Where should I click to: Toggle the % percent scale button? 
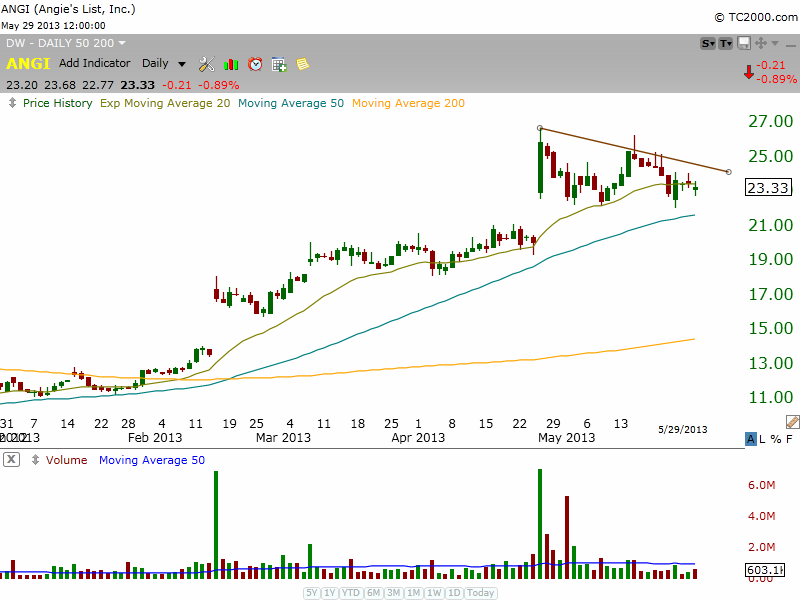pos(776,439)
